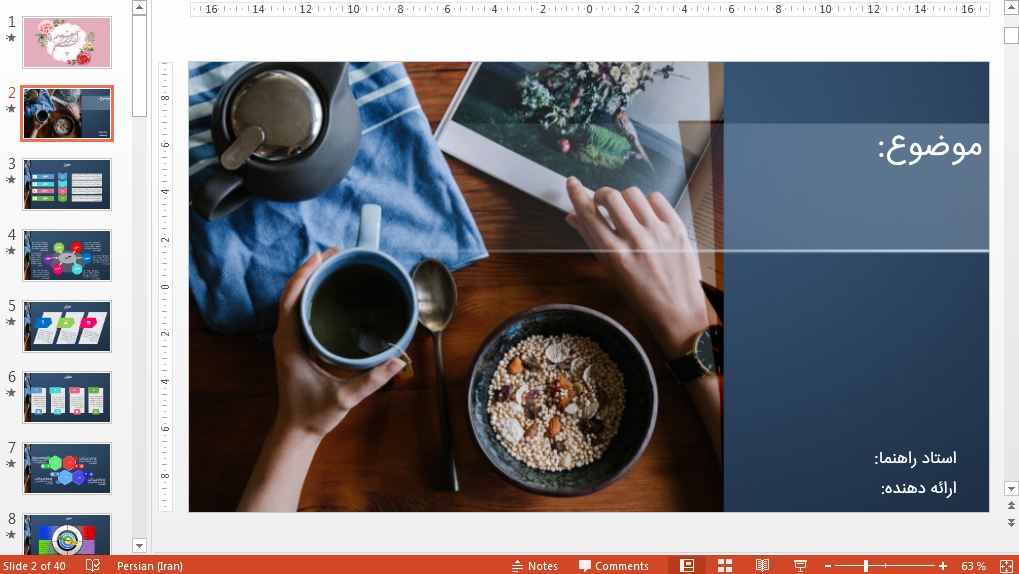Toggle the Comments pane

click(x=613, y=566)
